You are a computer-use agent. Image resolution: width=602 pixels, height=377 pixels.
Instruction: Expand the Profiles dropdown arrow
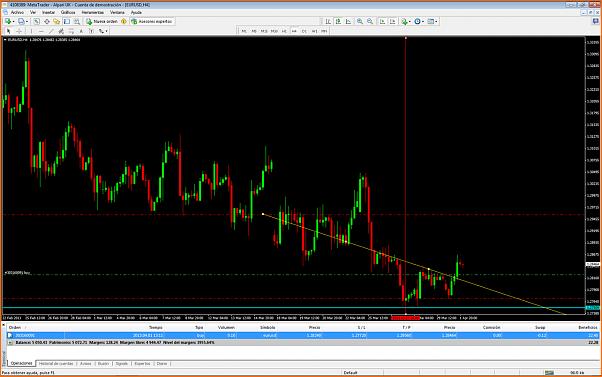pyautogui.click(x=27, y=22)
